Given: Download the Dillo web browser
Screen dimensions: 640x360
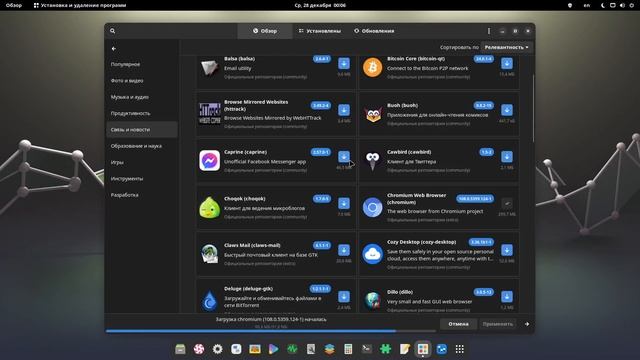Looking at the screenshot, I should pos(507,296).
